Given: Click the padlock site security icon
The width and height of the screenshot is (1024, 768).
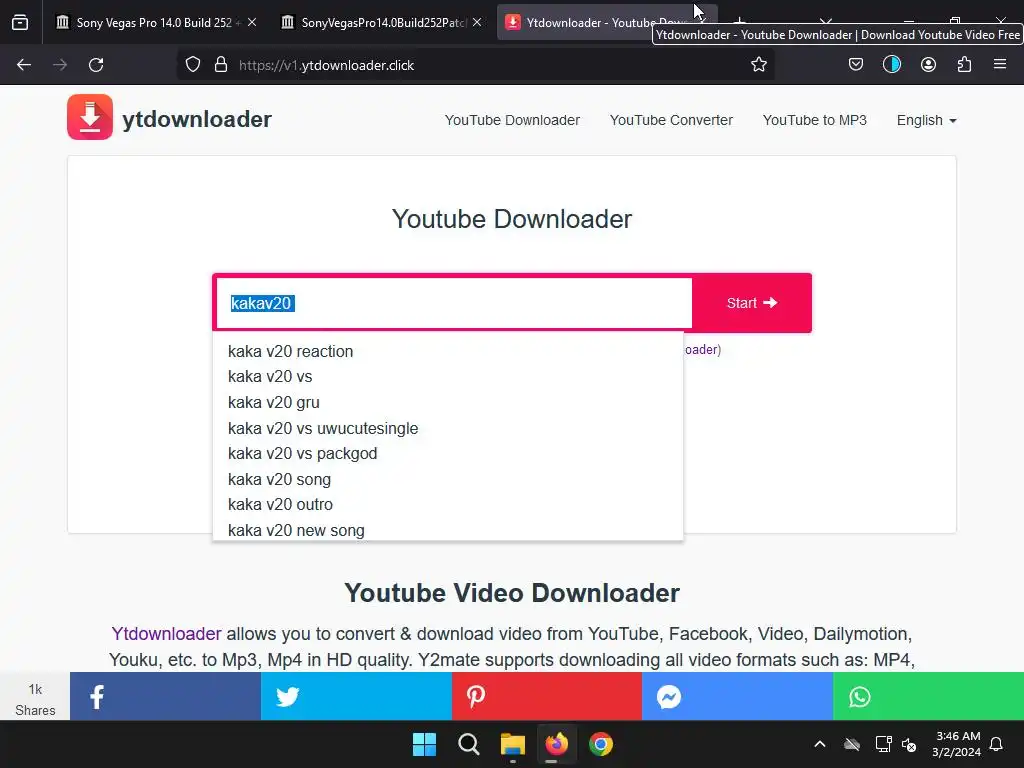Looking at the screenshot, I should [x=221, y=65].
